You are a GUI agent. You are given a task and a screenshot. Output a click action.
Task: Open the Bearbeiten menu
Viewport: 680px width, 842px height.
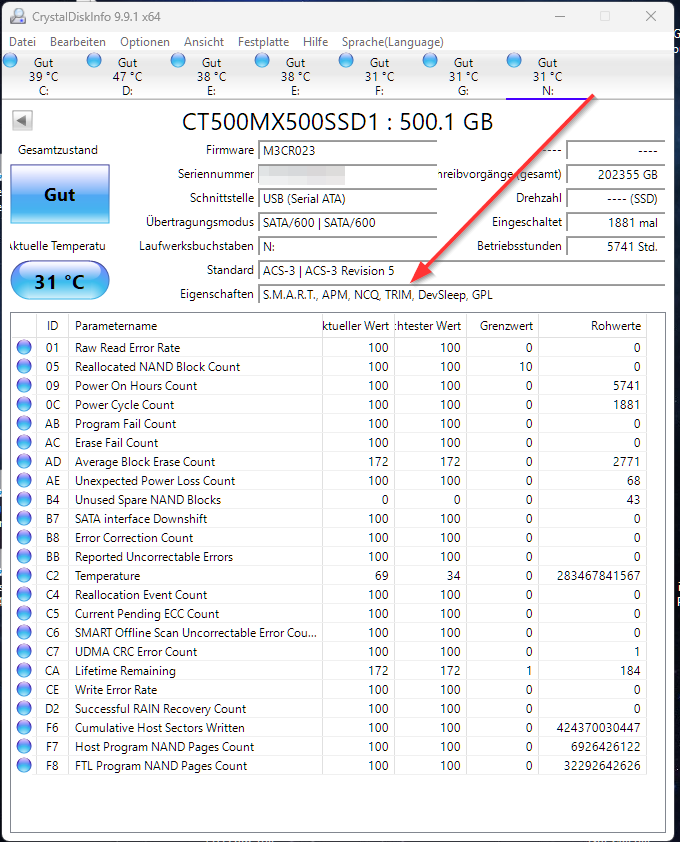(x=78, y=42)
